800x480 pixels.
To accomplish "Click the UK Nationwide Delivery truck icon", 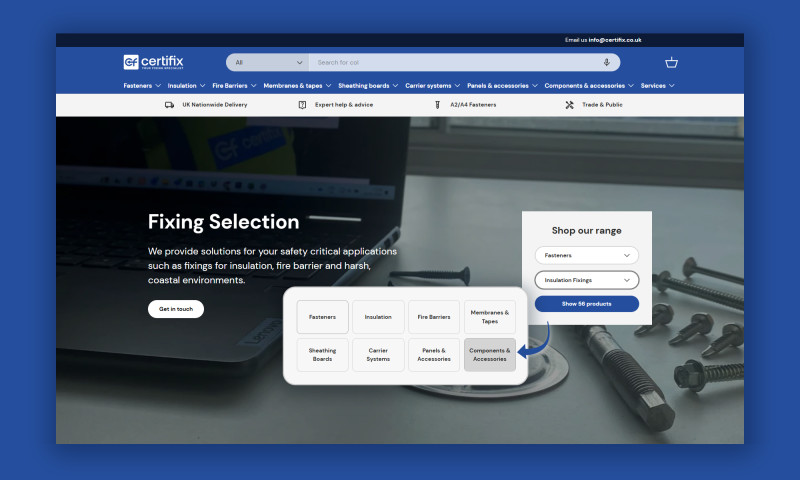I will 170,105.
